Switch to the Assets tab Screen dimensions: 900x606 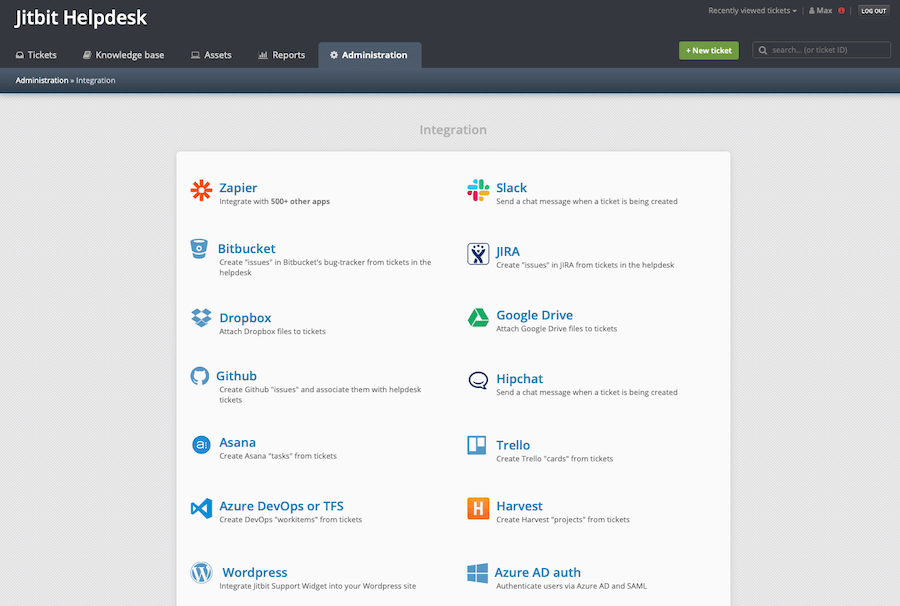(211, 55)
